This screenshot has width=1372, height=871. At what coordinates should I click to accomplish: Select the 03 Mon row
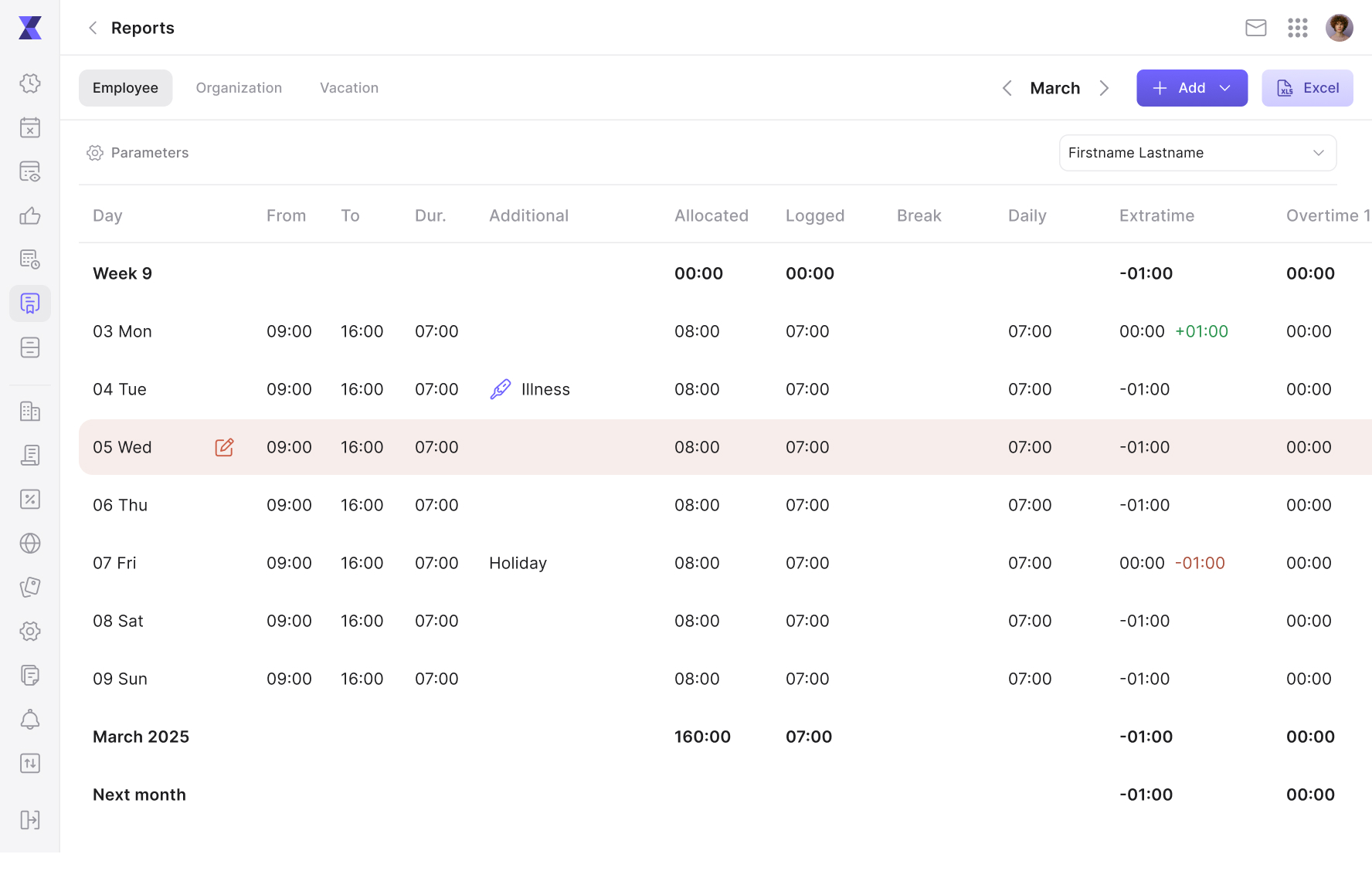725,331
